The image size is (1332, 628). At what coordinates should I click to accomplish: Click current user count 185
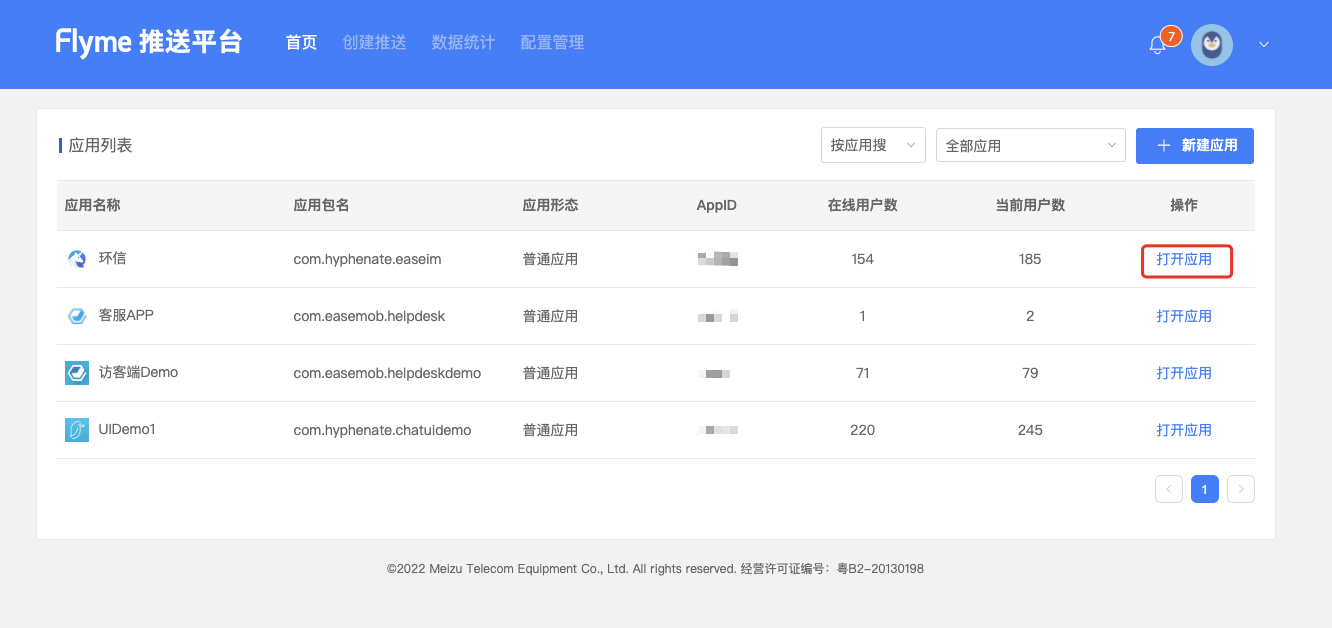(1030, 259)
